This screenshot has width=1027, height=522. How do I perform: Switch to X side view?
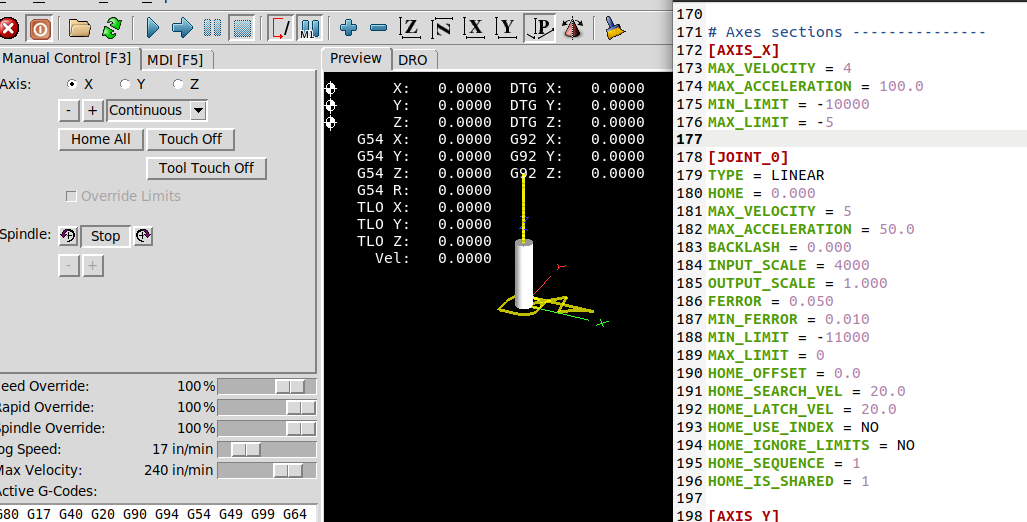coord(474,28)
